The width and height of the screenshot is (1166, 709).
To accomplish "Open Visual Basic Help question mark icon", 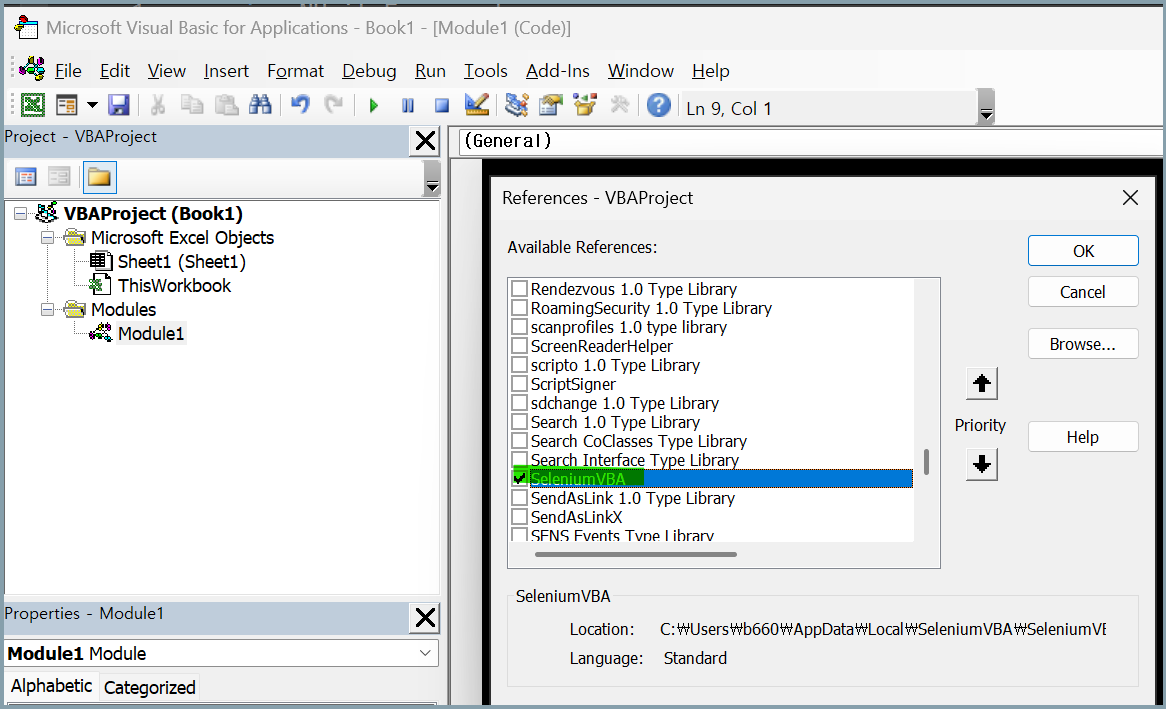I will click(x=659, y=105).
